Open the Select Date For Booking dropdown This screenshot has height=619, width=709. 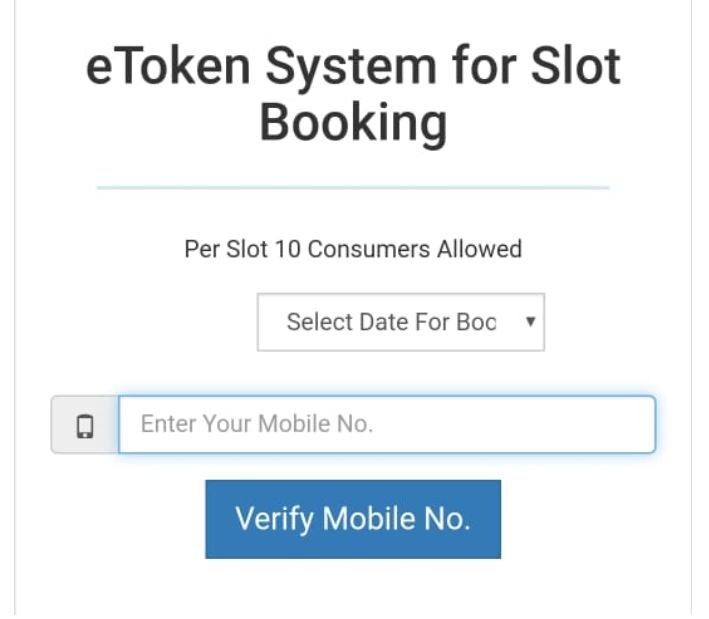tap(401, 322)
